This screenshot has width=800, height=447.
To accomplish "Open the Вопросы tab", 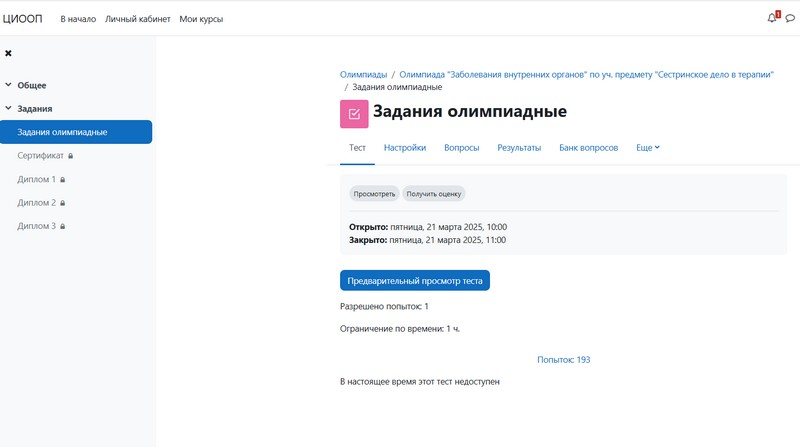I will click(461, 148).
